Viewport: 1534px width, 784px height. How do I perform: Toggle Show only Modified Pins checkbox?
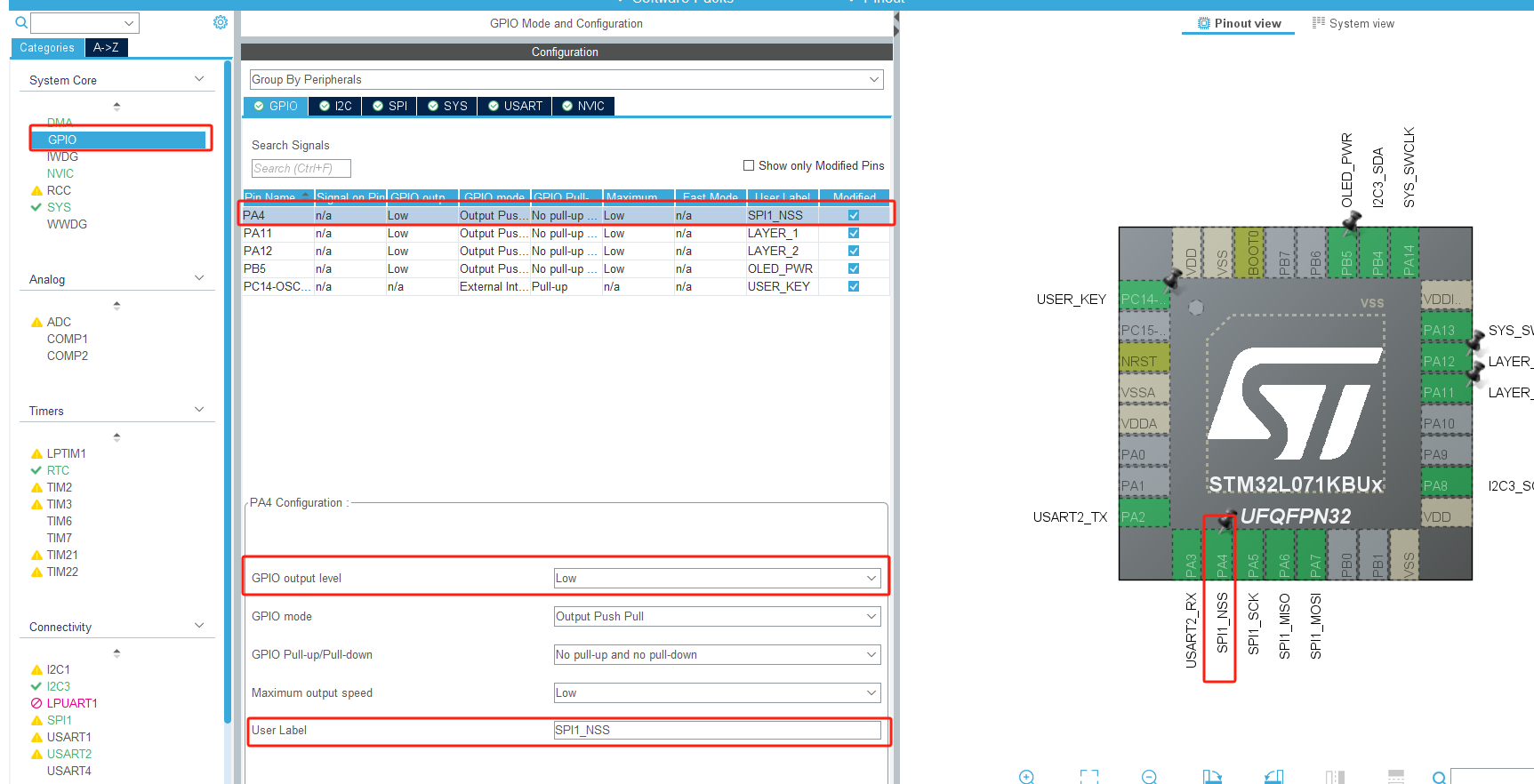749,165
